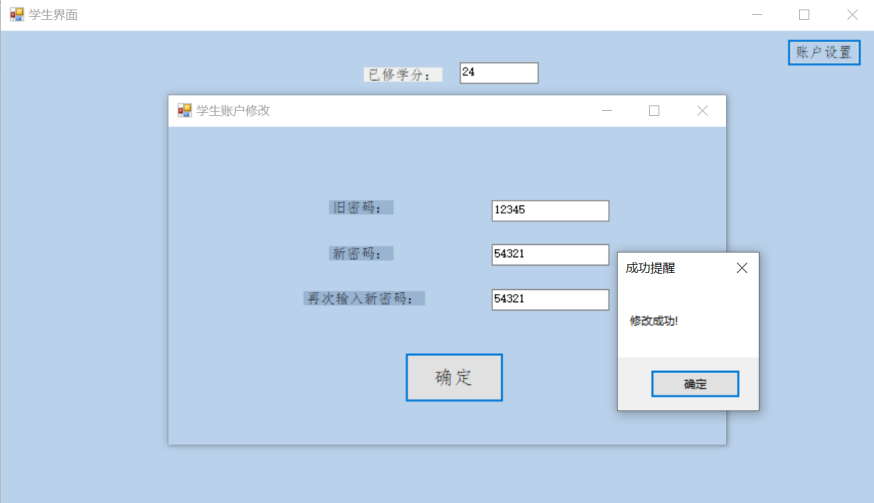Click the 学生账户修改 window title text
874x503 pixels.
tap(233, 110)
